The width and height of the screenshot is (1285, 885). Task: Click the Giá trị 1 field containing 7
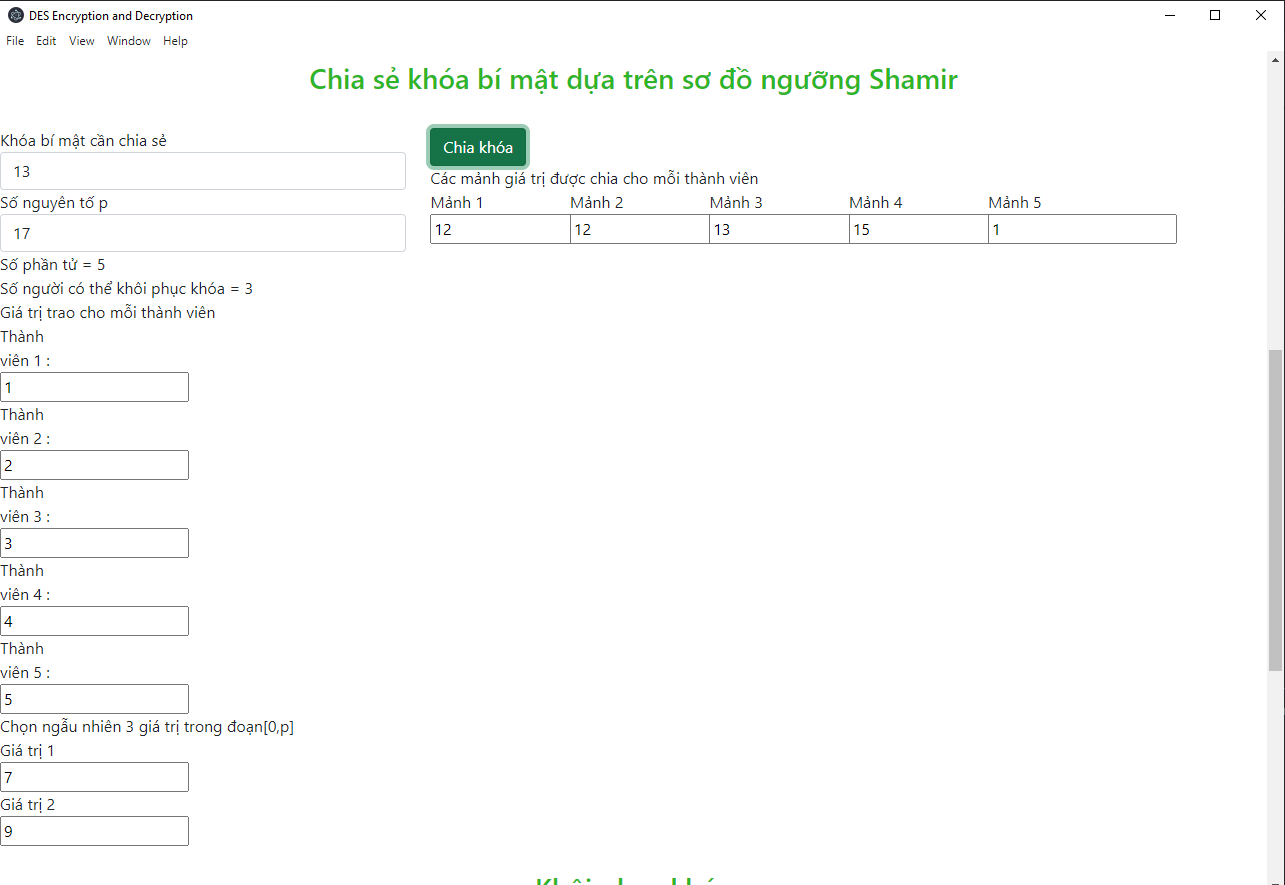click(94, 777)
